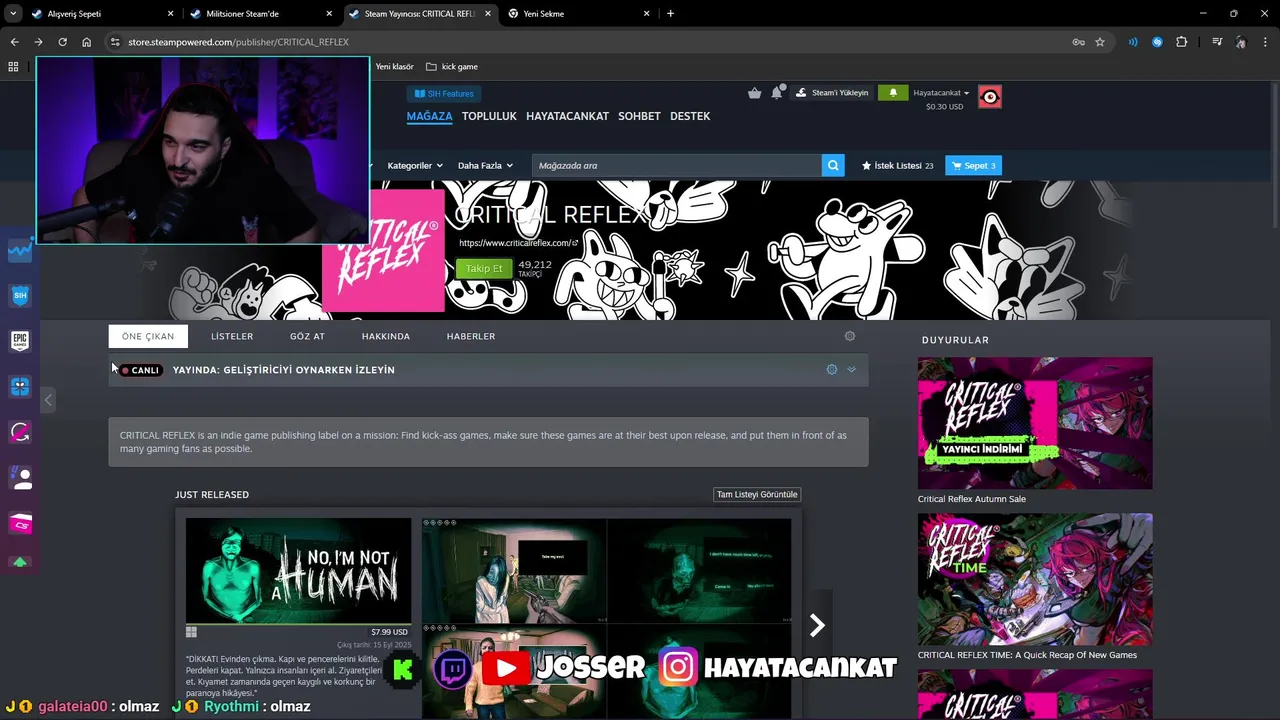The width and height of the screenshot is (1280, 720).
Task: Open the kick game bookmark folder
Action: pos(452,67)
